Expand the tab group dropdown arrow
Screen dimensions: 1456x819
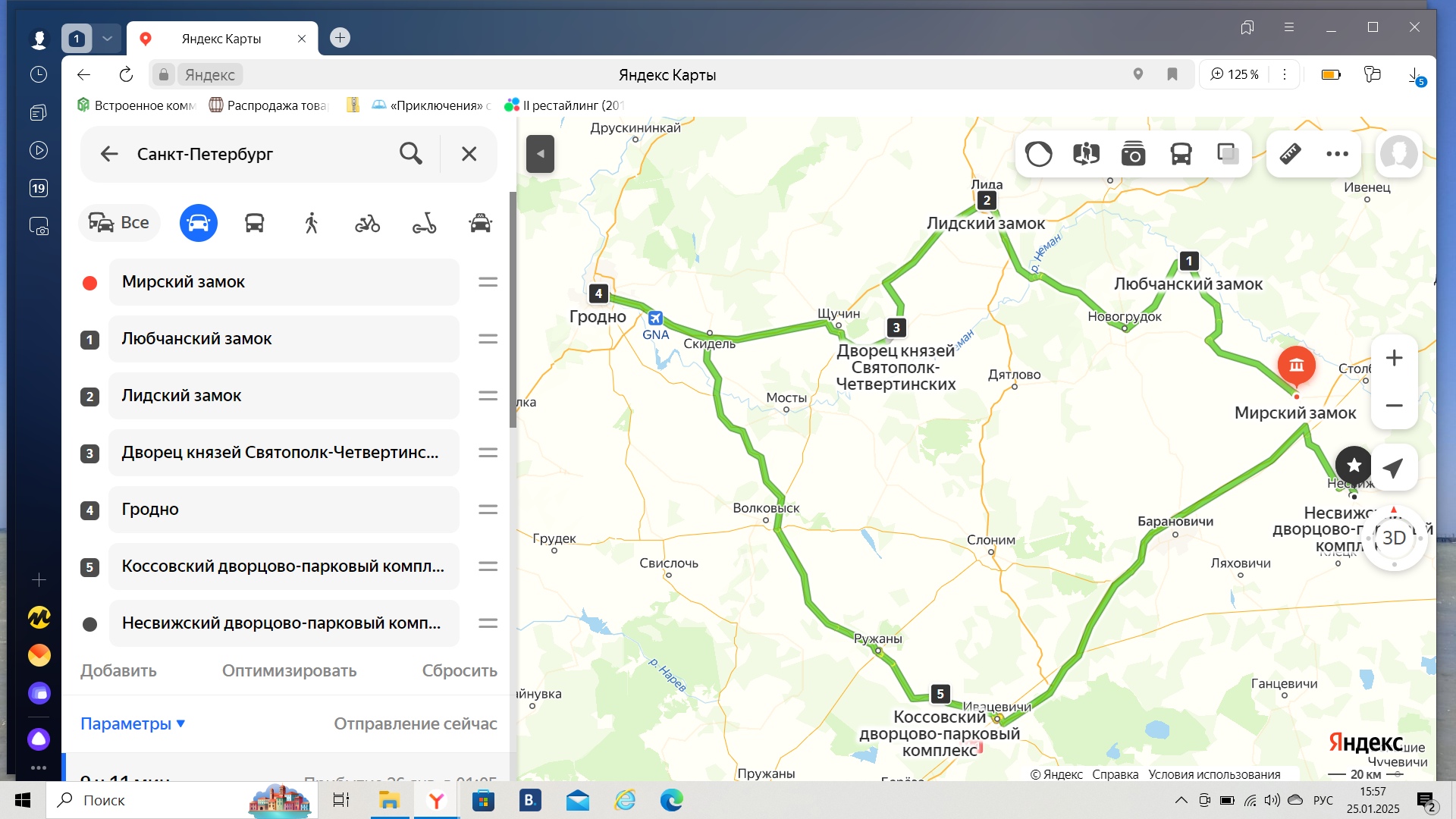(x=108, y=38)
